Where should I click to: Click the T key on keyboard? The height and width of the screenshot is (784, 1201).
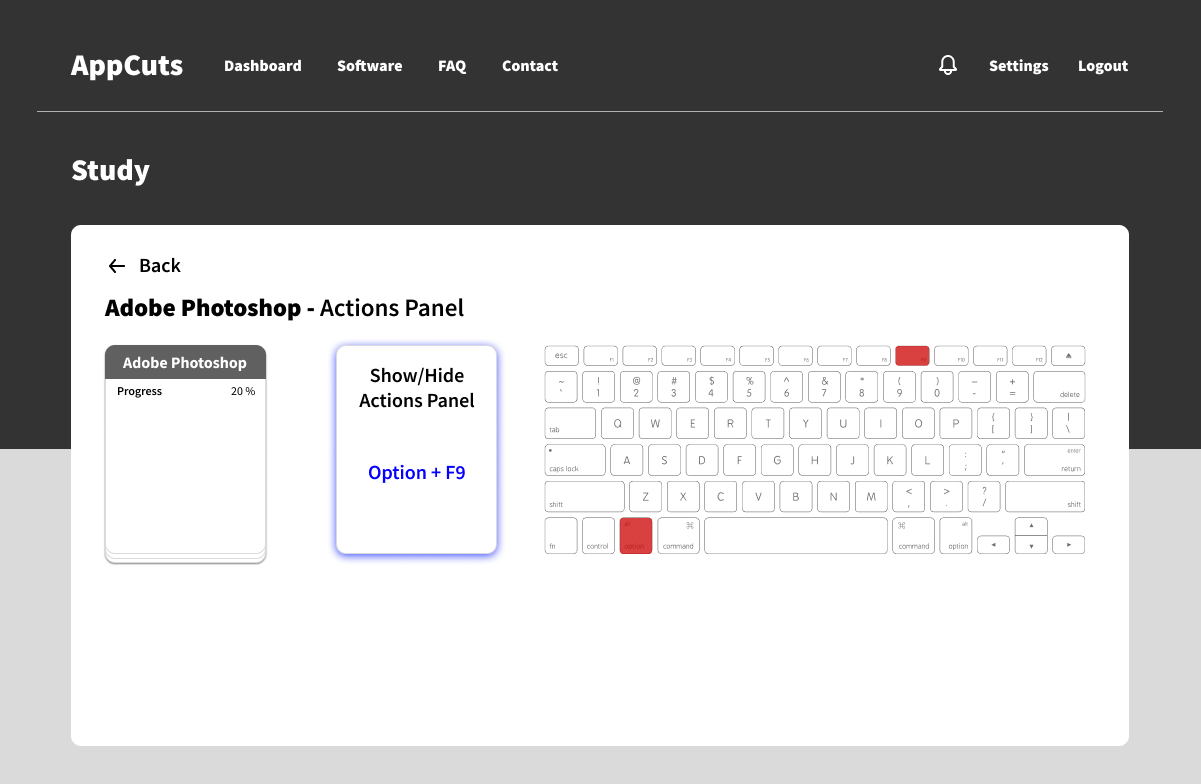click(x=768, y=422)
